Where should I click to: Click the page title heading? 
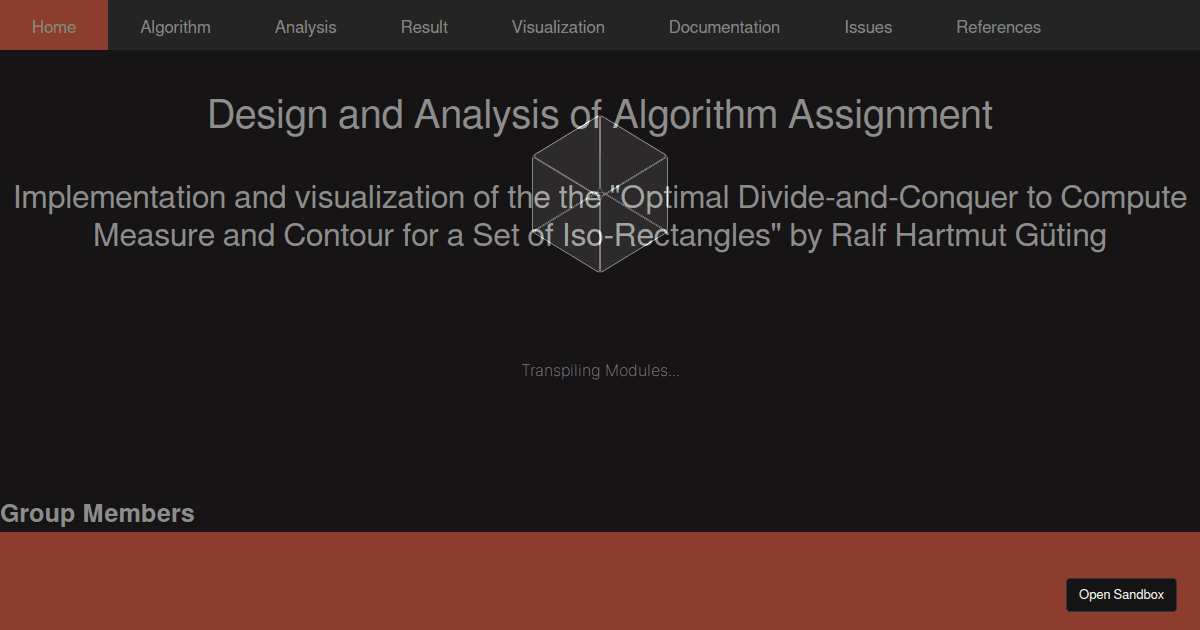coord(599,114)
